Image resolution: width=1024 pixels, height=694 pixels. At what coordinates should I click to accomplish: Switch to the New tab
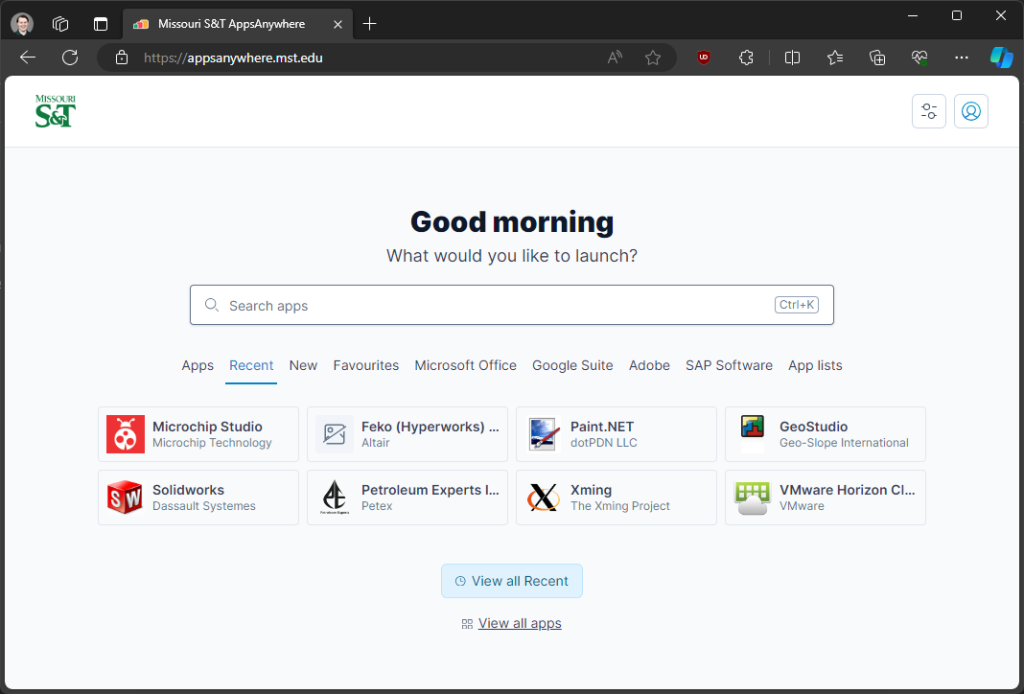(x=303, y=366)
